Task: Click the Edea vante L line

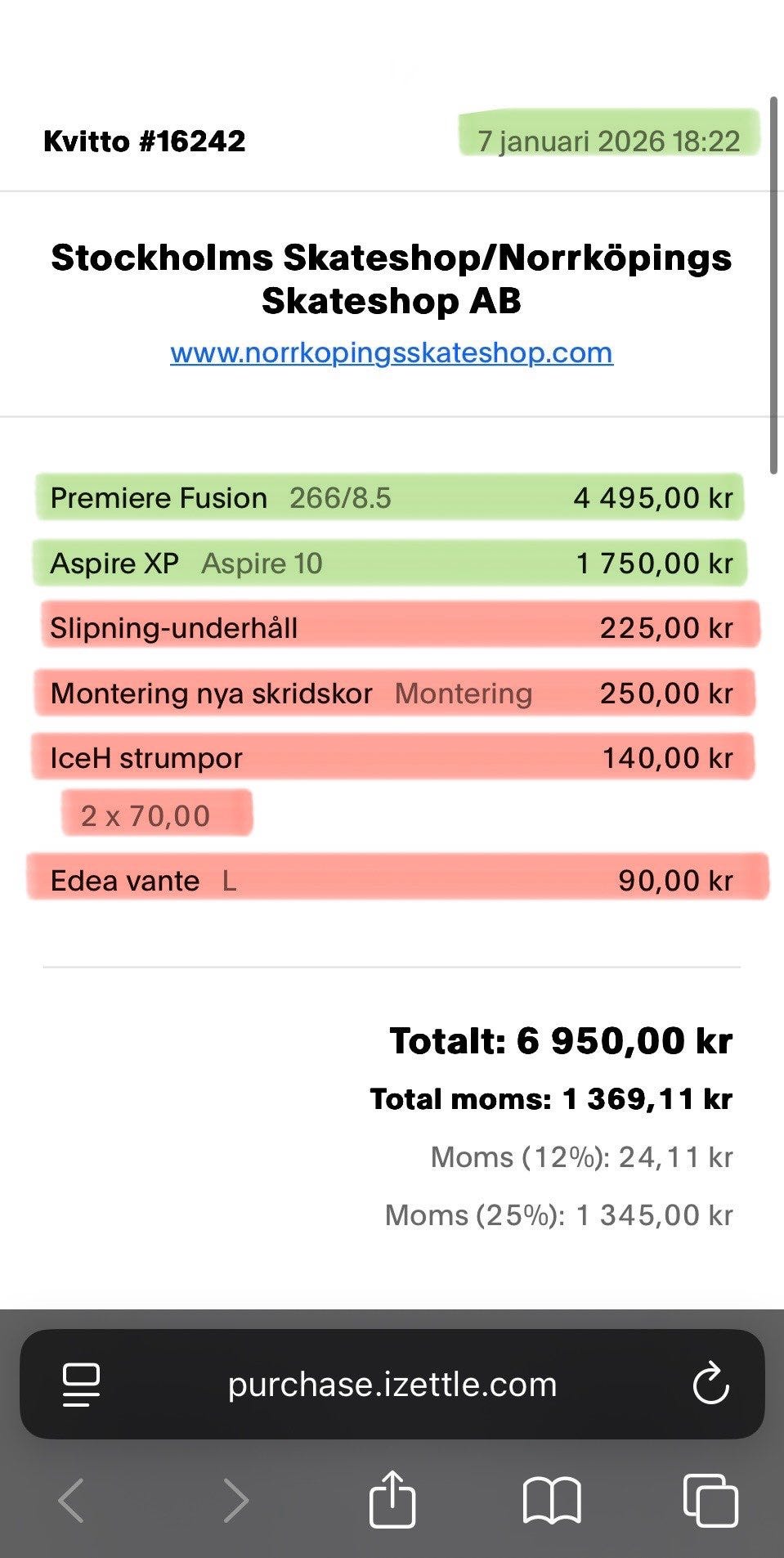Action: click(x=398, y=878)
